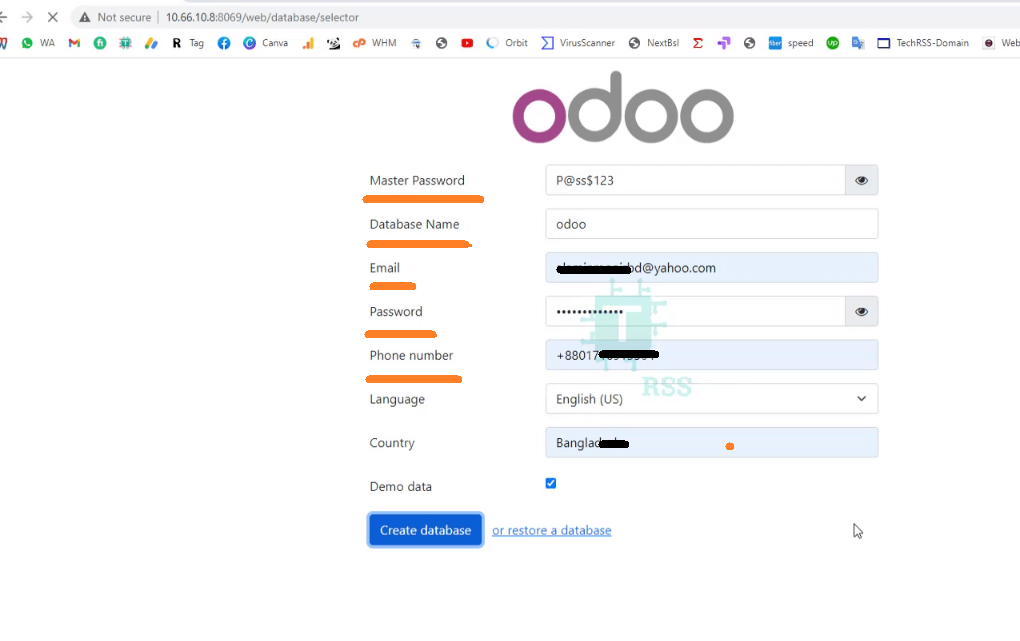Click the browser forward arrow

(x=27, y=18)
